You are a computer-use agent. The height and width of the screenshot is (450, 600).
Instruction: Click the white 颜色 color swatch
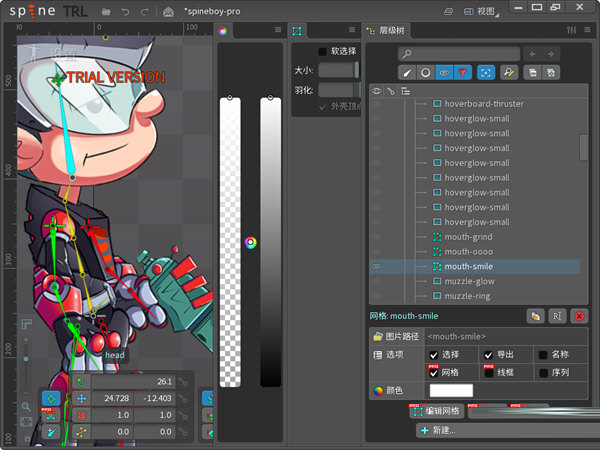(x=451, y=391)
